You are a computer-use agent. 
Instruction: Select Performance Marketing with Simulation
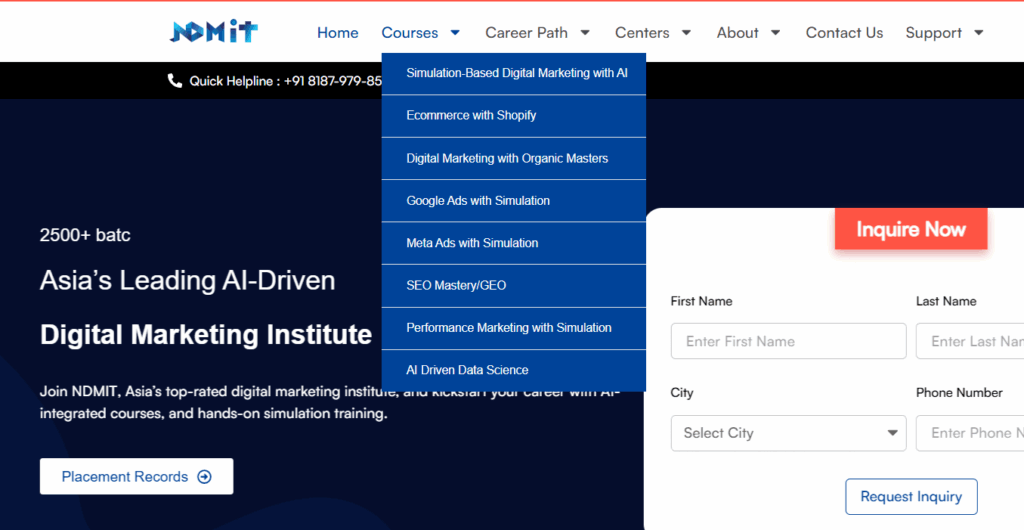[x=514, y=328]
